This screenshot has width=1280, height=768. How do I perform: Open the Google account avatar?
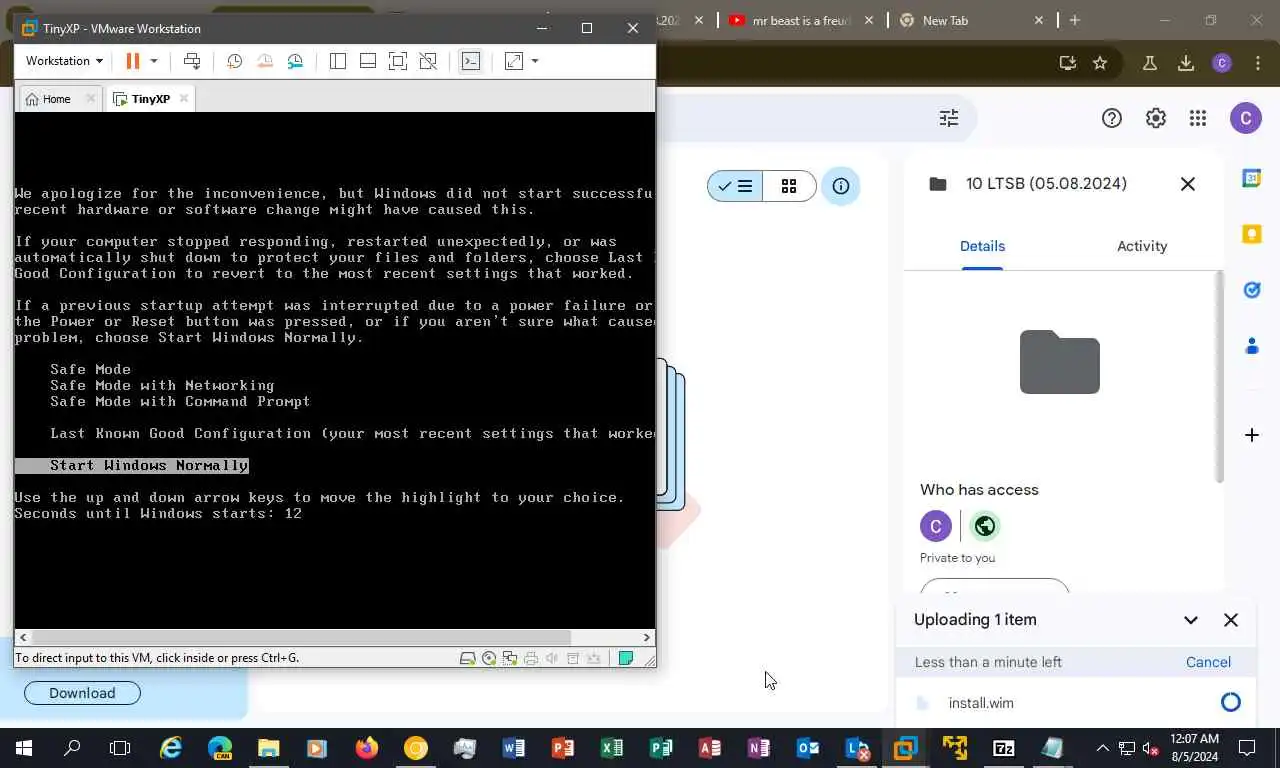1245,118
